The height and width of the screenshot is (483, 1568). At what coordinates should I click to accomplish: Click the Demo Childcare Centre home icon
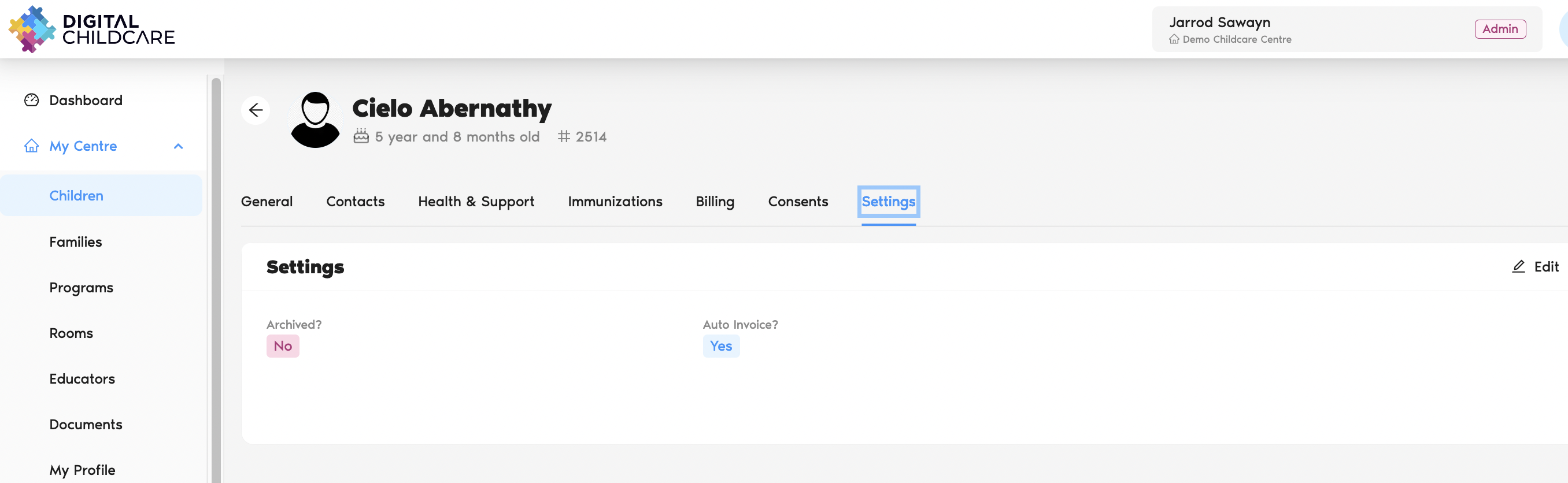click(1174, 39)
